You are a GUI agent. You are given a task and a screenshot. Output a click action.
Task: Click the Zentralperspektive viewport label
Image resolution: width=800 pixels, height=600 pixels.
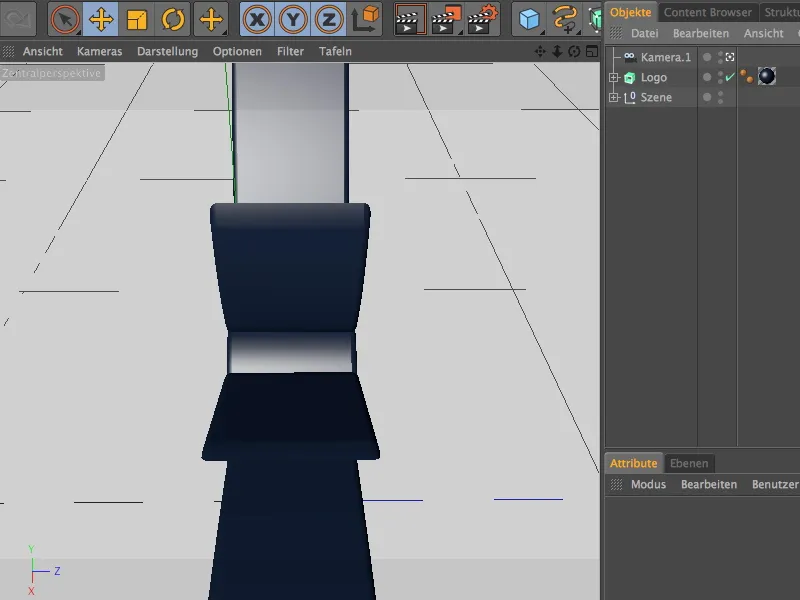[x=52, y=73]
